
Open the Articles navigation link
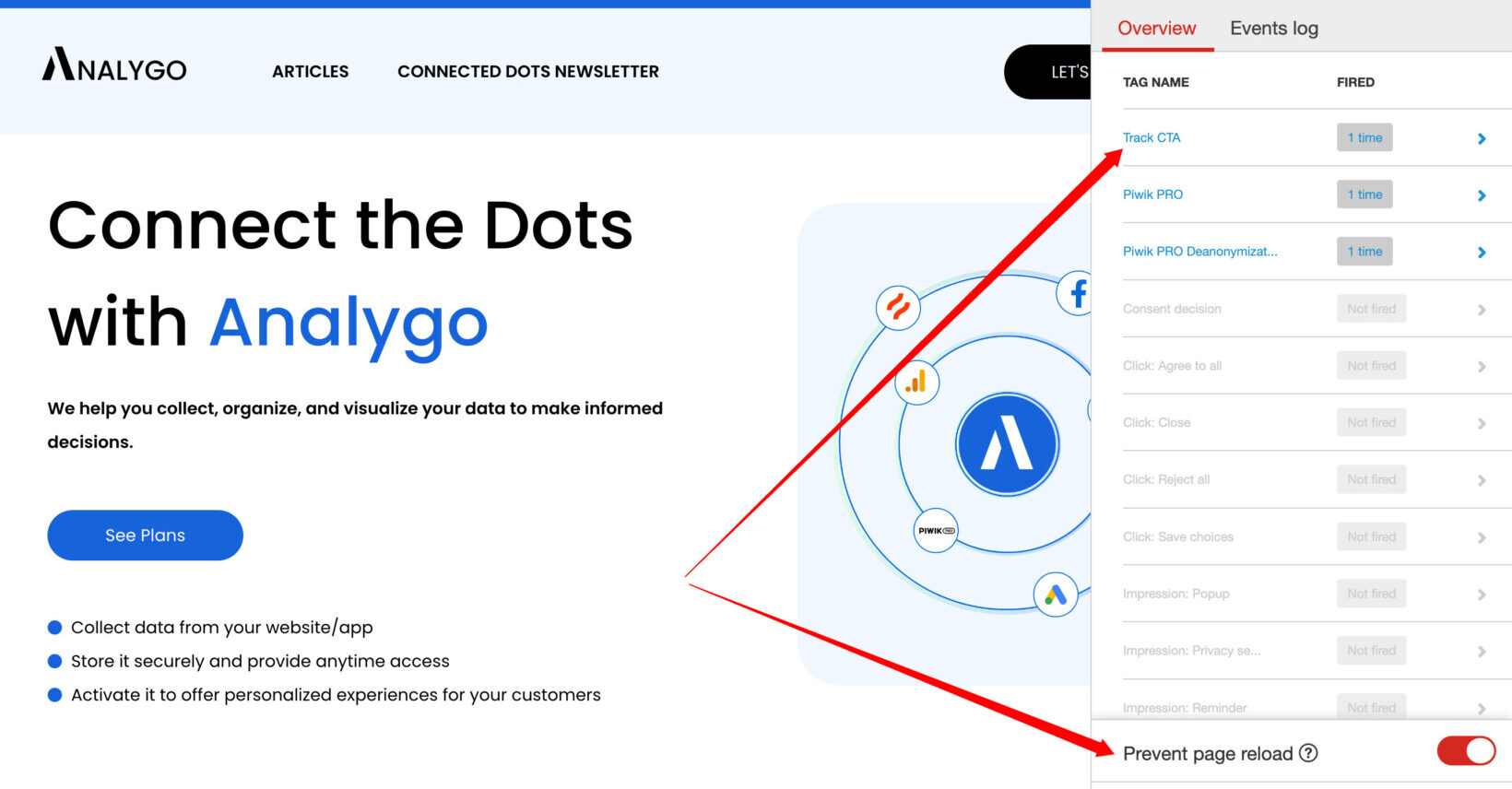[310, 72]
